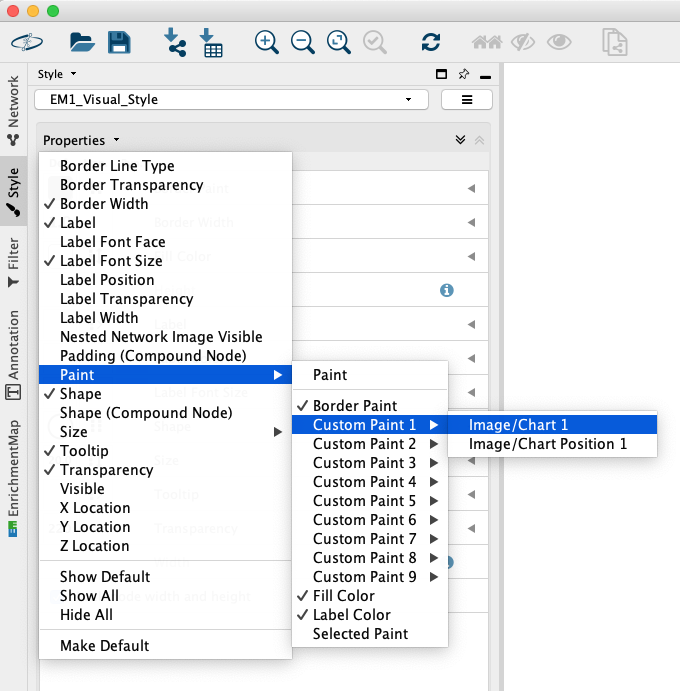This screenshot has height=691, width=680.
Task: Click Hide All in menu
Action: click(165, 614)
